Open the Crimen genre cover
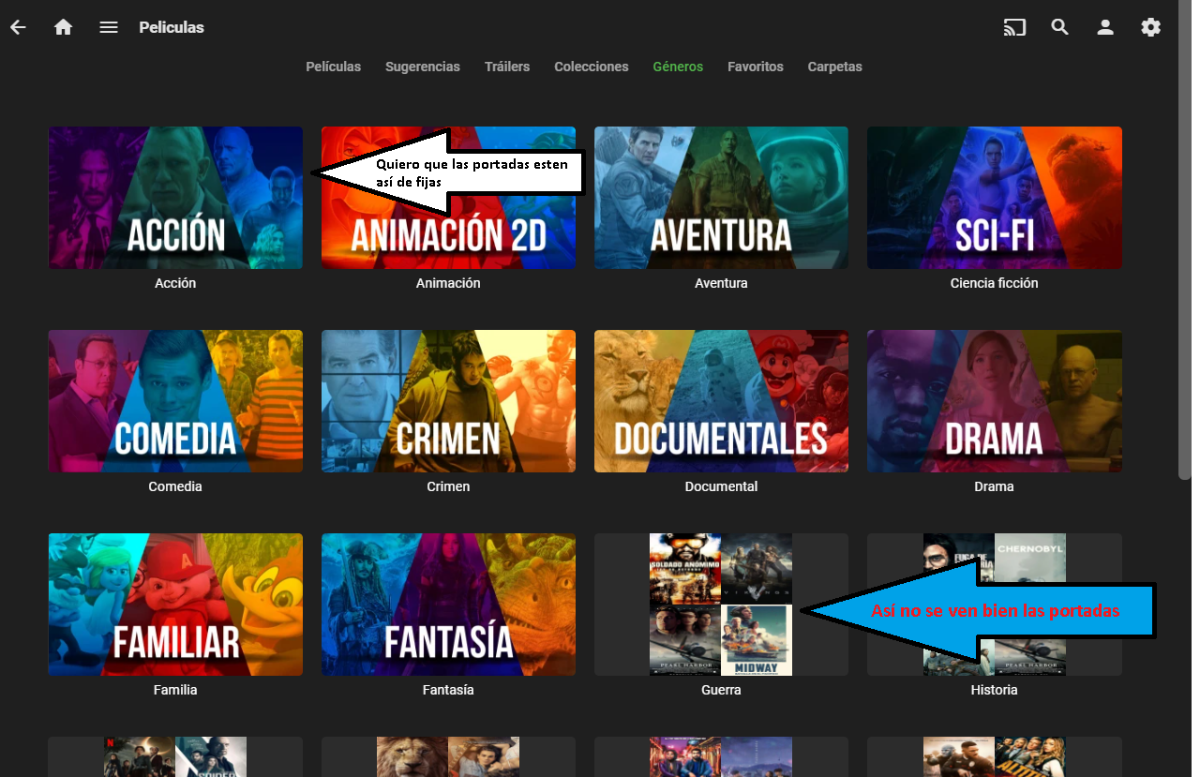Viewport: 1200px width, 777px height. click(448, 401)
